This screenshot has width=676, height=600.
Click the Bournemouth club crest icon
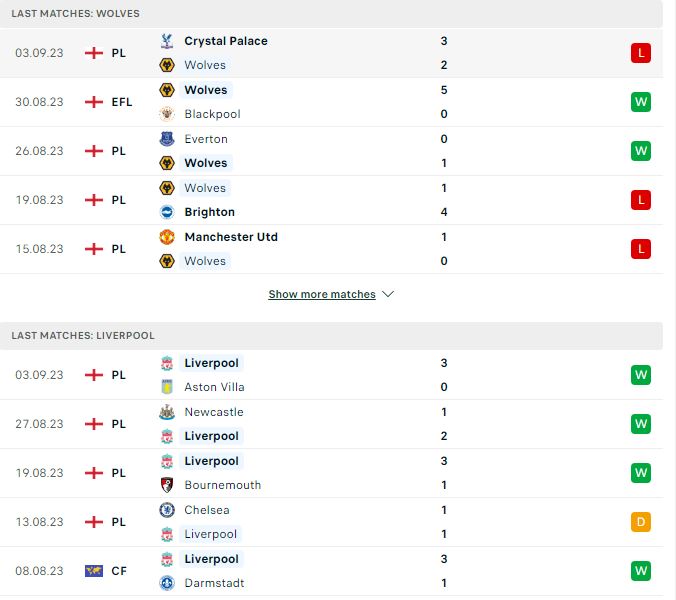(167, 485)
